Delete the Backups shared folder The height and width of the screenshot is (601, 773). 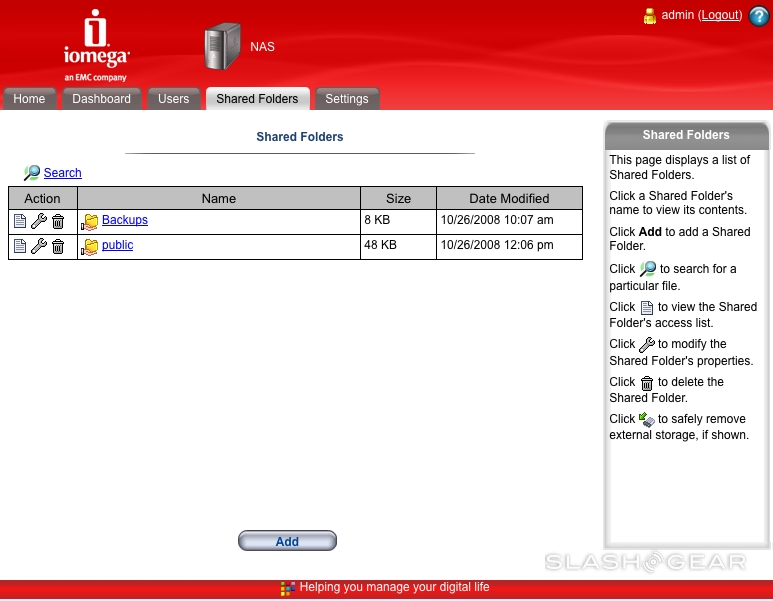58,221
